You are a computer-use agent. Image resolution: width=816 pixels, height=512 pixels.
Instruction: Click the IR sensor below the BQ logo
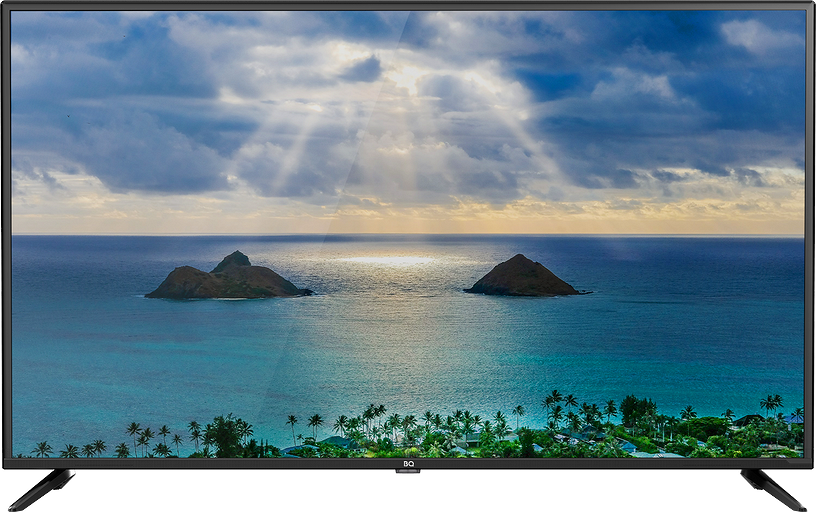pyautogui.click(x=408, y=473)
